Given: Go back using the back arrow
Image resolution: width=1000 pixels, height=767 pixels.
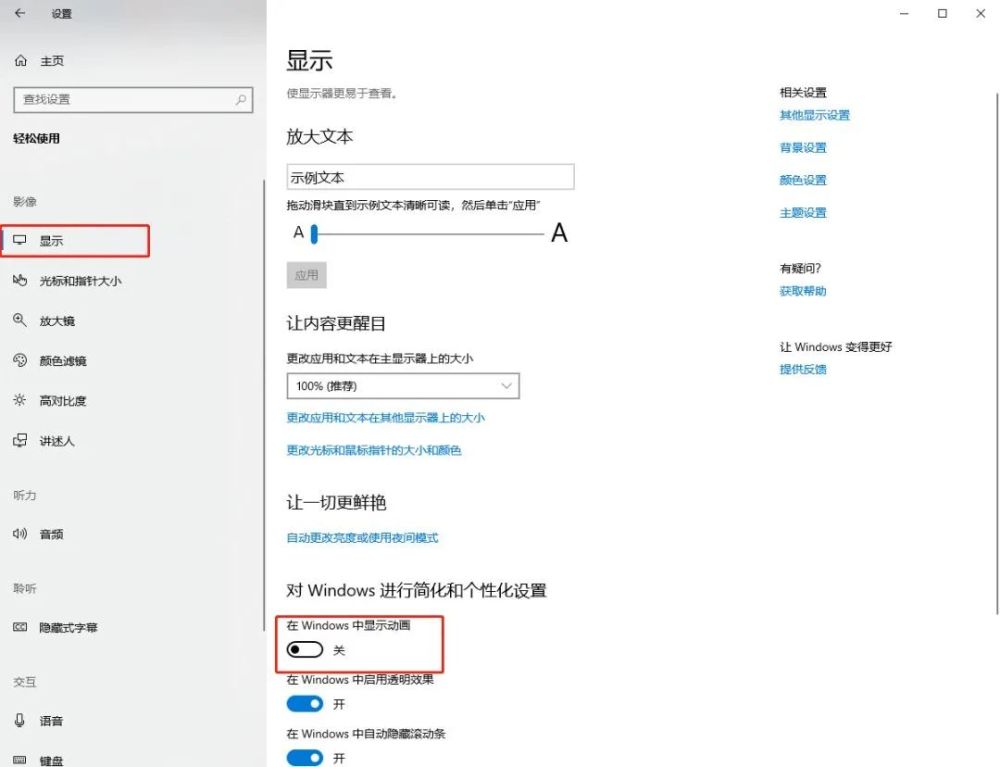Looking at the screenshot, I should click(20, 13).
